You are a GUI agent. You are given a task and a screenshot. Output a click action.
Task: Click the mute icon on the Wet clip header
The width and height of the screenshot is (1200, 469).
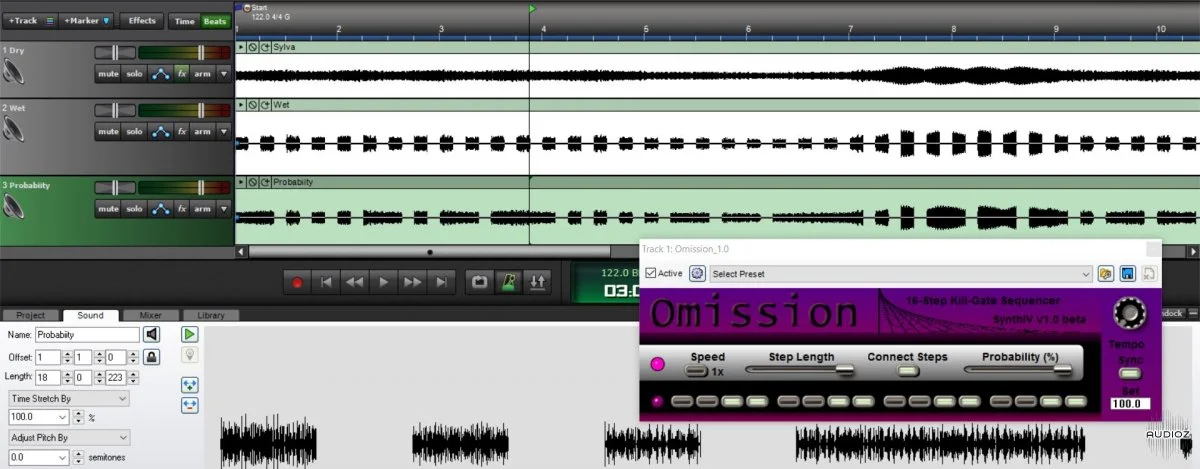coord(253,104)
